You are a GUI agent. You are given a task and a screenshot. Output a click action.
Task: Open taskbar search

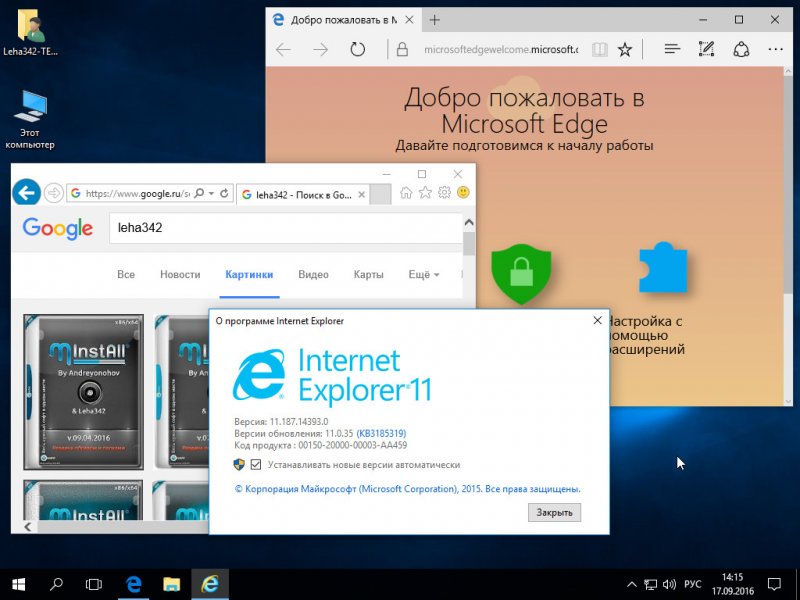56,584
